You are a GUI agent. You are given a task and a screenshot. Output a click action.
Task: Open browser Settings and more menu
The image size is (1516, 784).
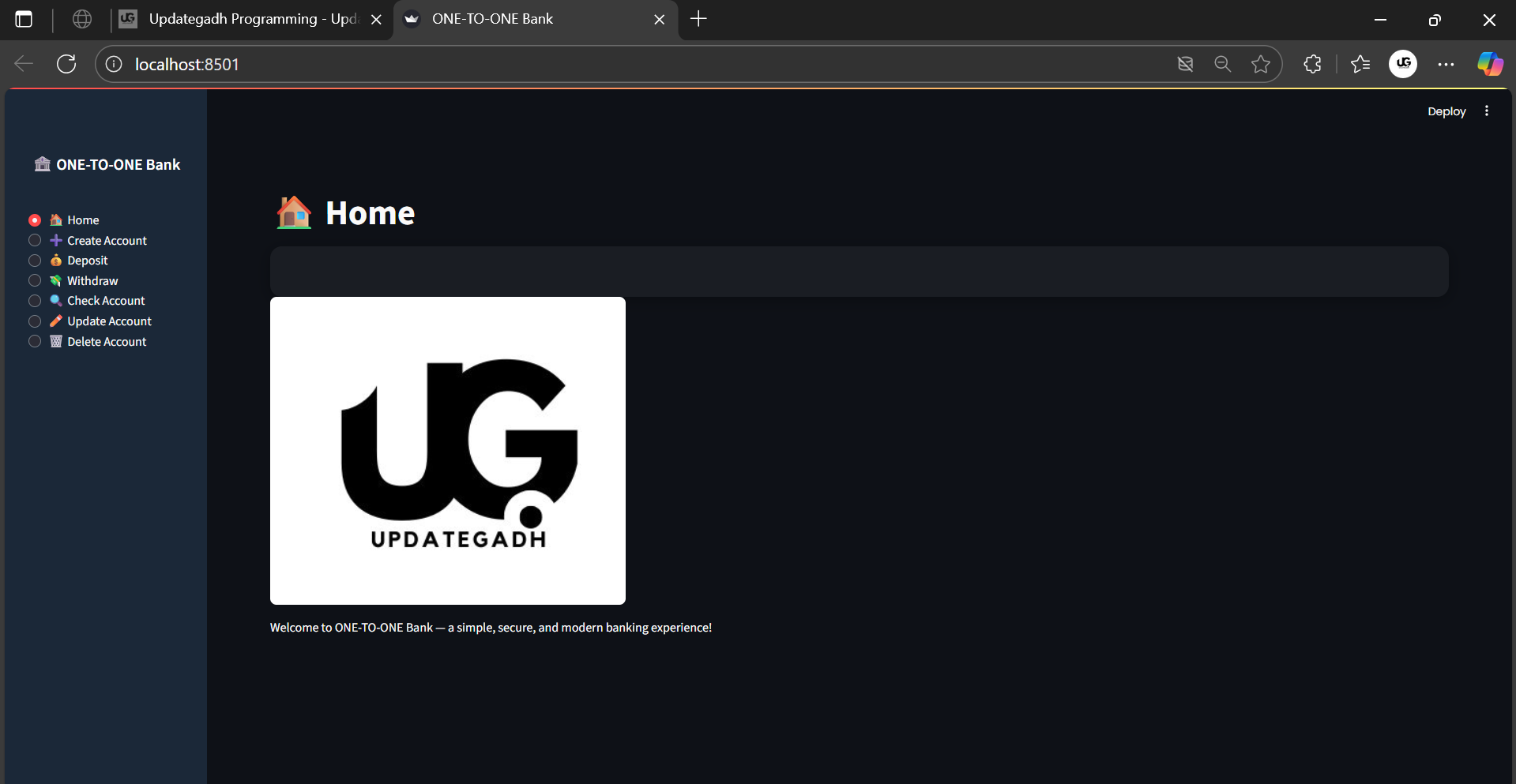(x=1446, y=64)
